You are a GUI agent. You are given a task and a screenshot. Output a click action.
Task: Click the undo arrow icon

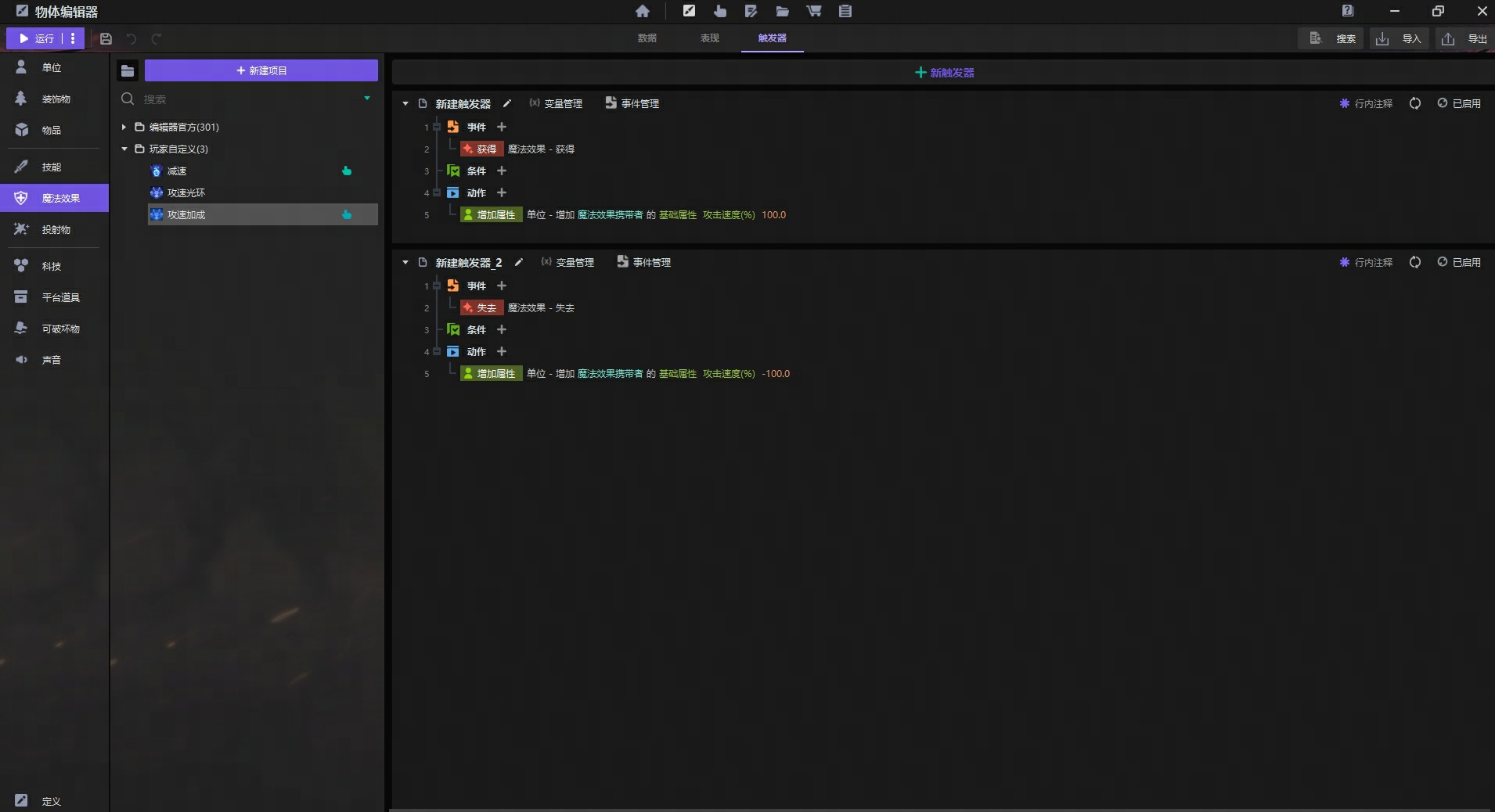(x=131, y=38)
